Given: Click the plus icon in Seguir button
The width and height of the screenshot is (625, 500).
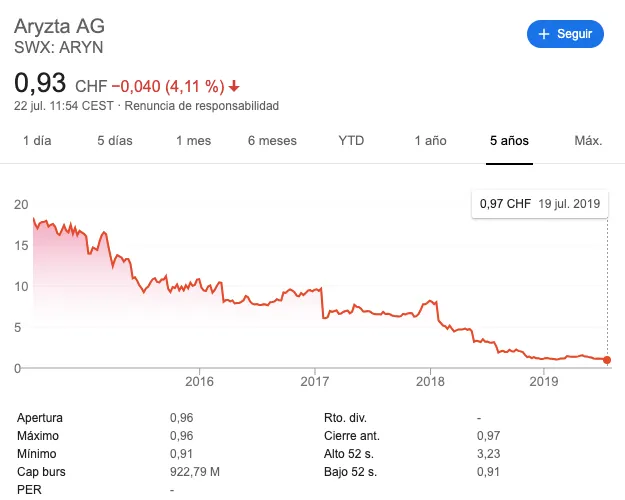Looking at the screenshot, I should coord(544,34).
